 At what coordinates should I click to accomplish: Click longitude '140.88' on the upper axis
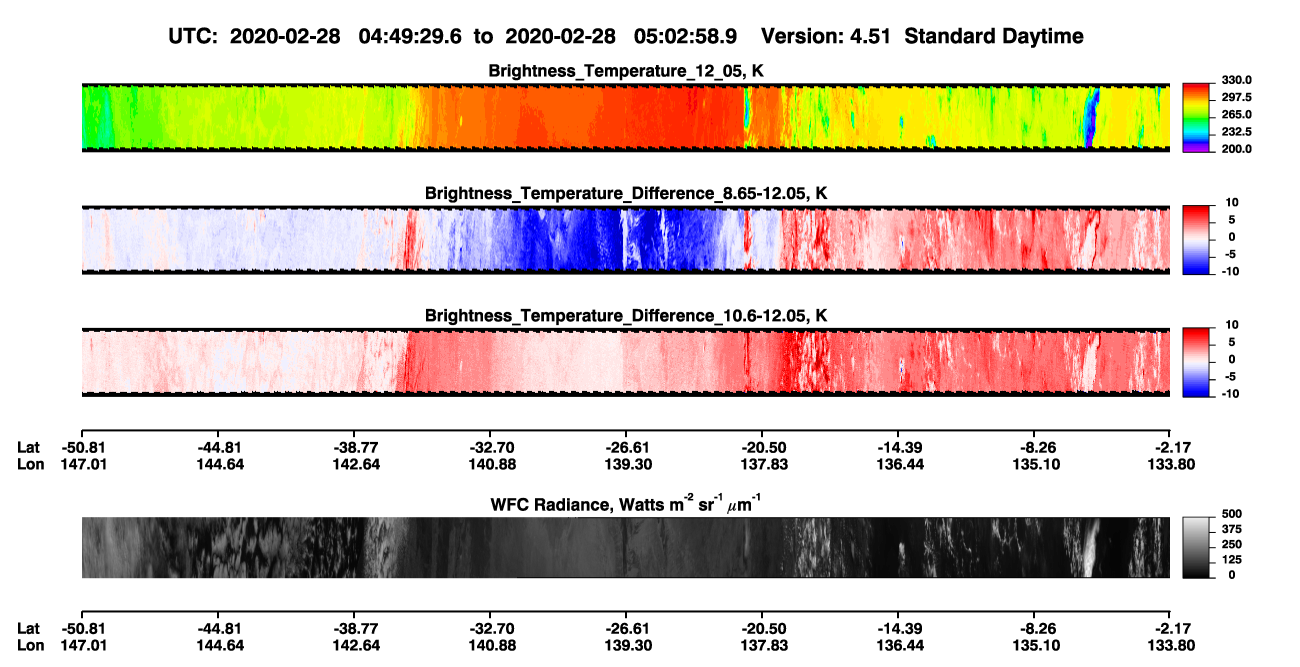click(x=492, y=464)
